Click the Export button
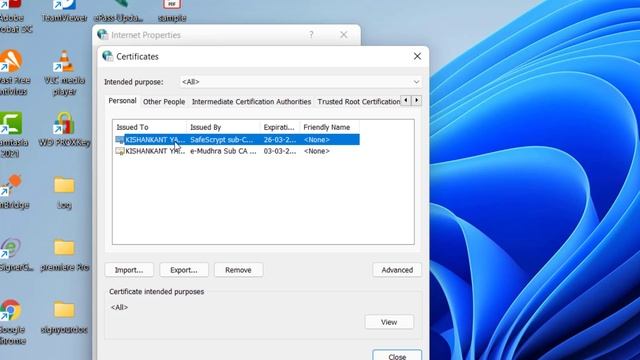 [x=184, y=270]
